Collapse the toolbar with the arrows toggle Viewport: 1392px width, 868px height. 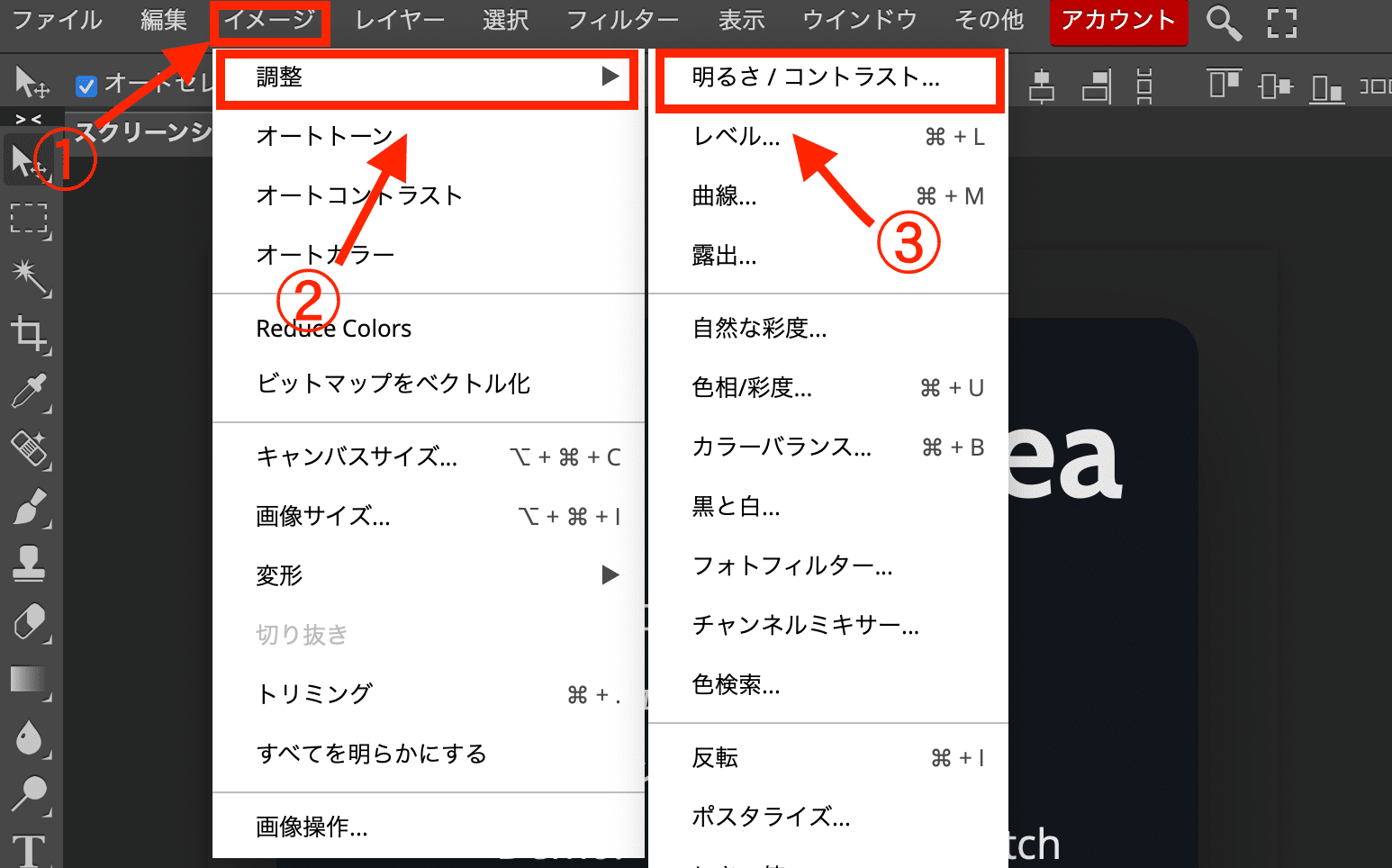29,119
